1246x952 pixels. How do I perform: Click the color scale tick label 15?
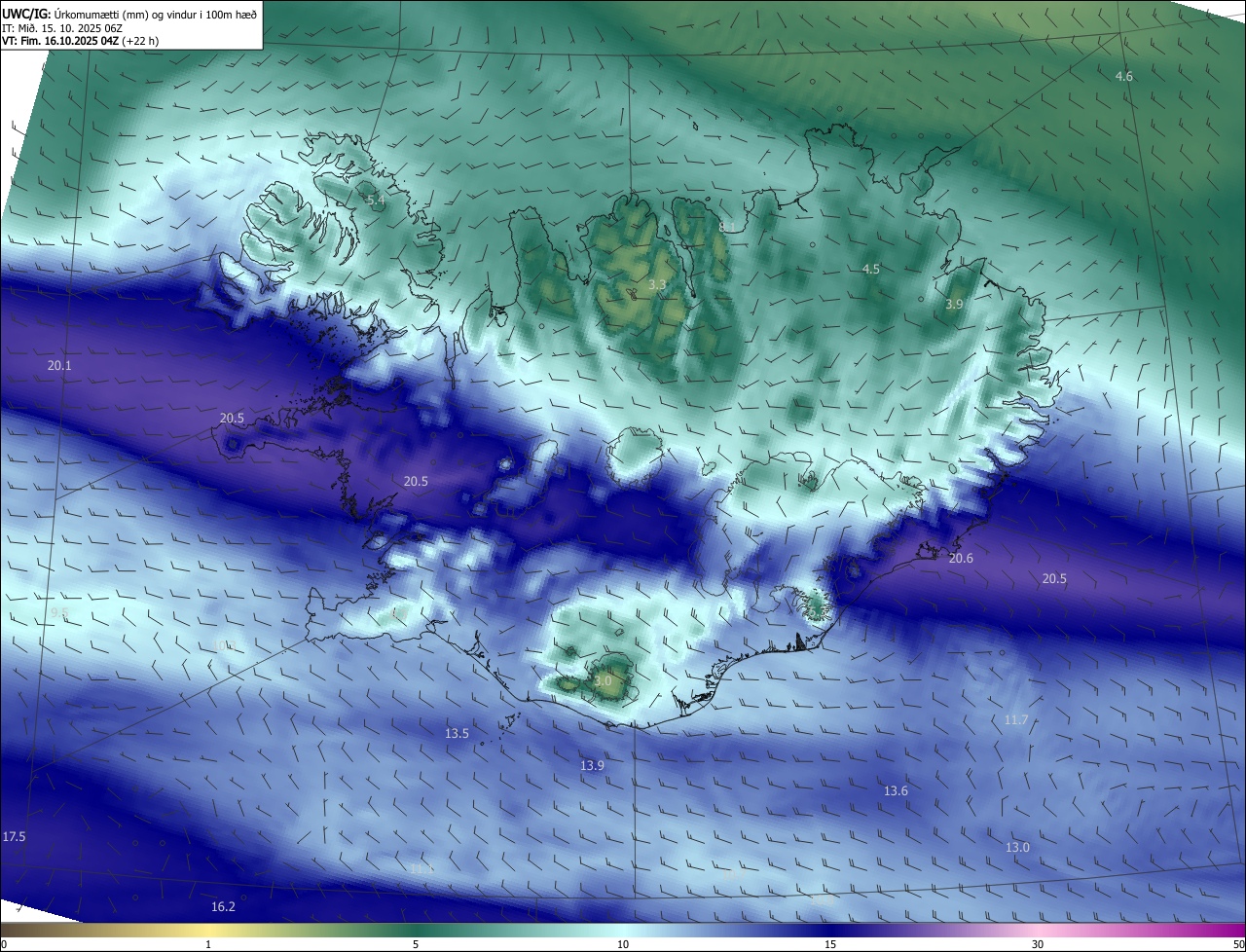830,944
